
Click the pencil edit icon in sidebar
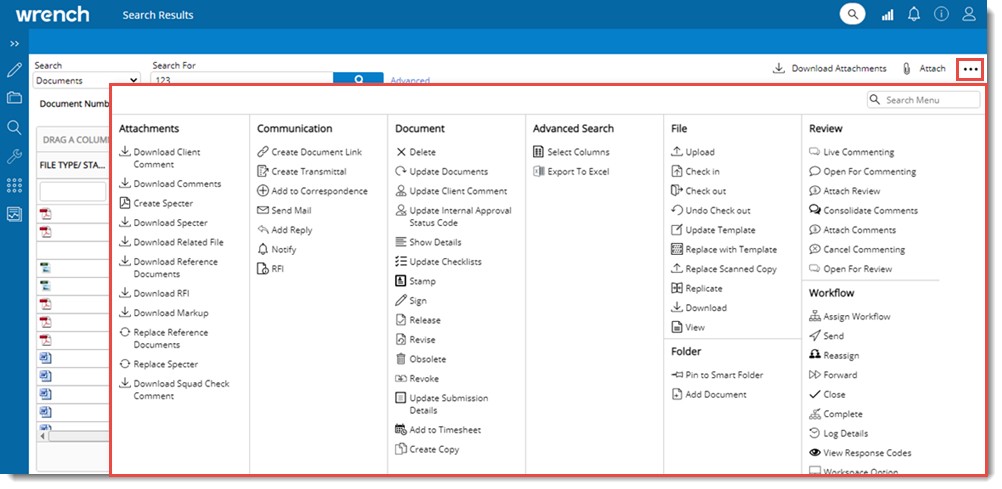(x=14, y=70)
